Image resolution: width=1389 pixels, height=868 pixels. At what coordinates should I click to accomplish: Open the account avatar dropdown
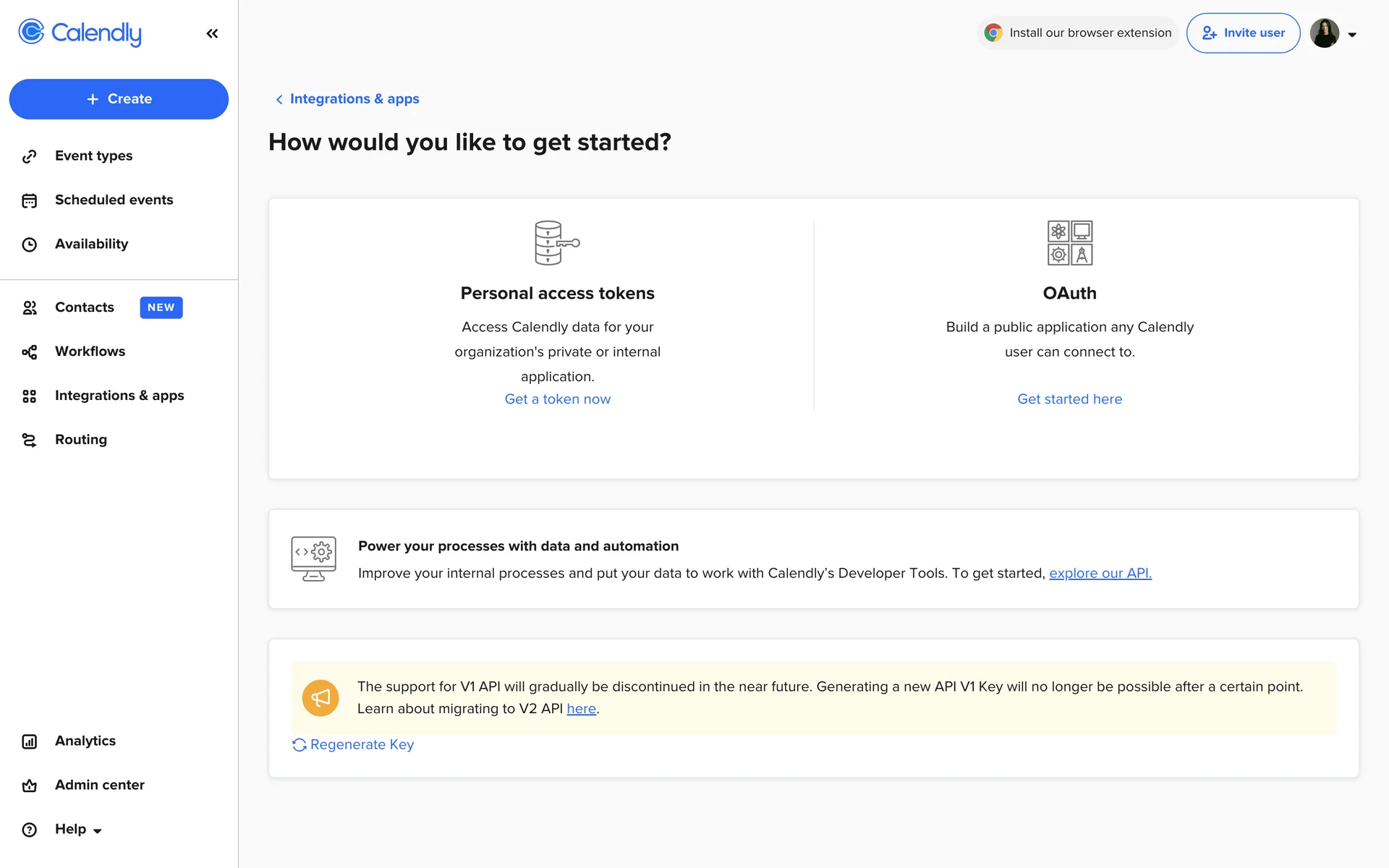pyautogui.click(x=1333, y=33)
